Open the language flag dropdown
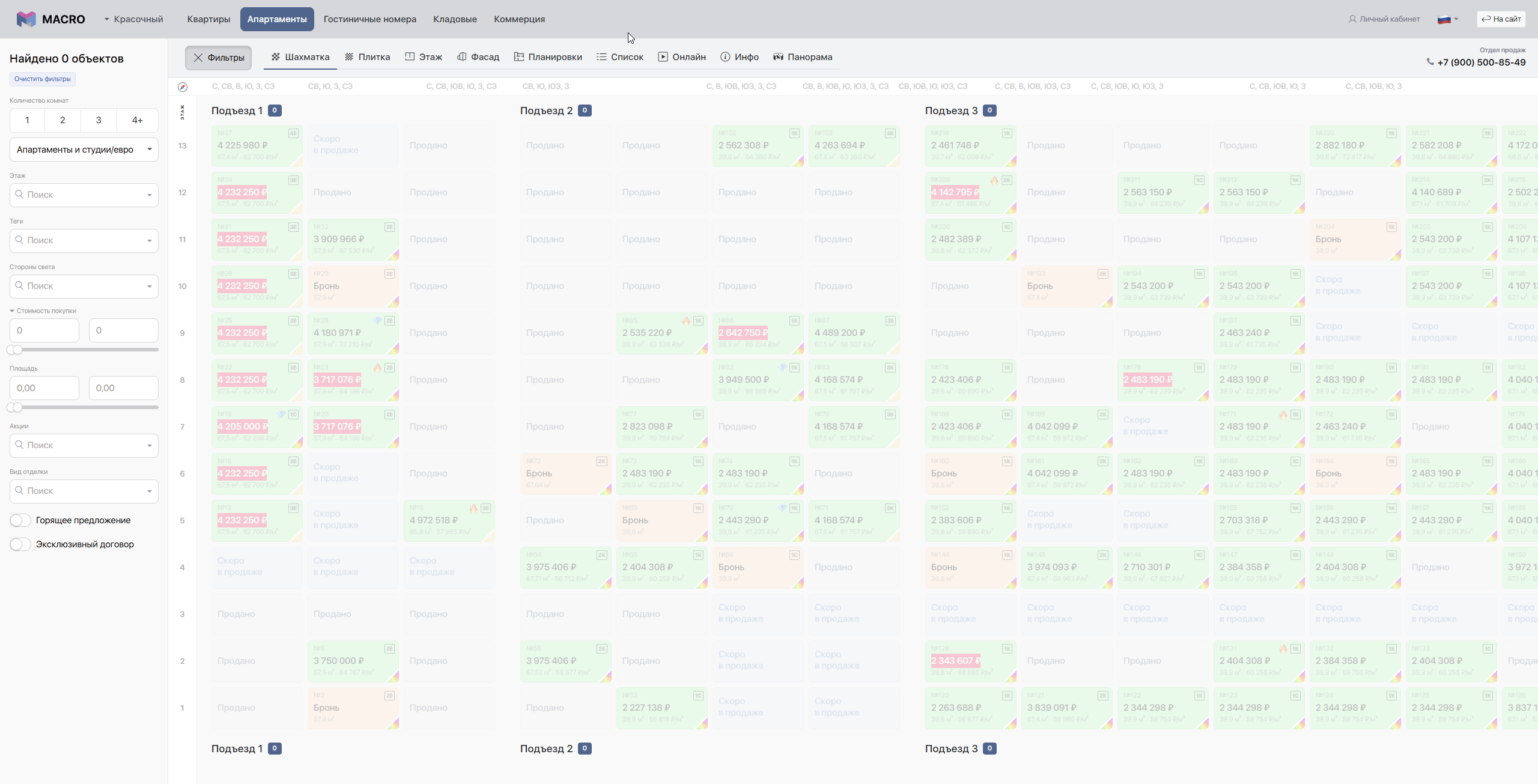The image size is (1538, 784). 1448,19
